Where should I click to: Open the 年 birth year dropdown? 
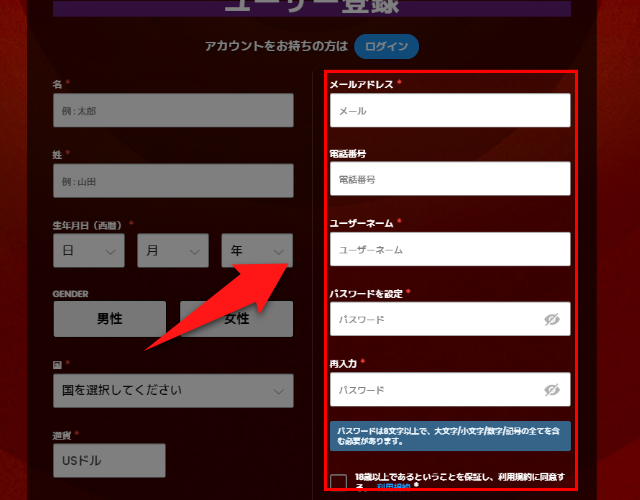point(257,251)
